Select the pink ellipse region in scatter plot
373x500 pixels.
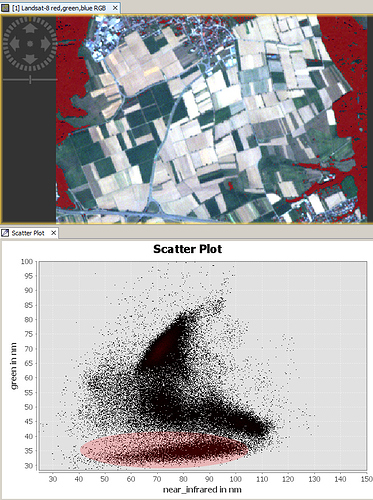(x=164, y=449)
